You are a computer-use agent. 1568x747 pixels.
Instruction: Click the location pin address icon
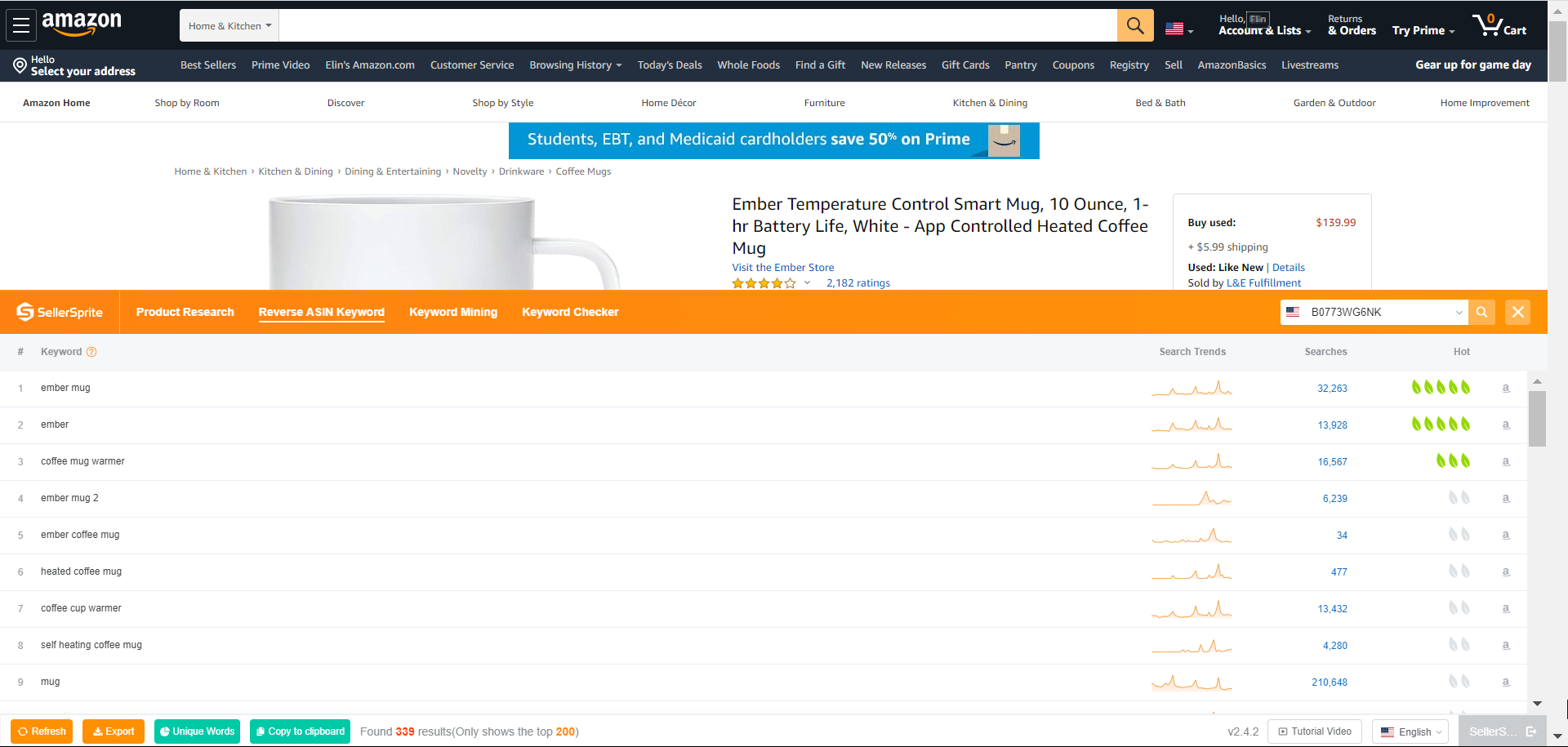click(20, 65)
